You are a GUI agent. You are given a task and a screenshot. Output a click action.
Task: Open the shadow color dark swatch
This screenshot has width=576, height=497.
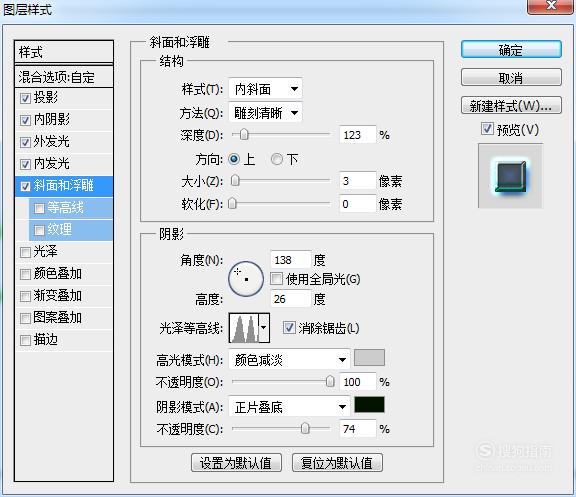pyautogui.click(x=369, y=404)
